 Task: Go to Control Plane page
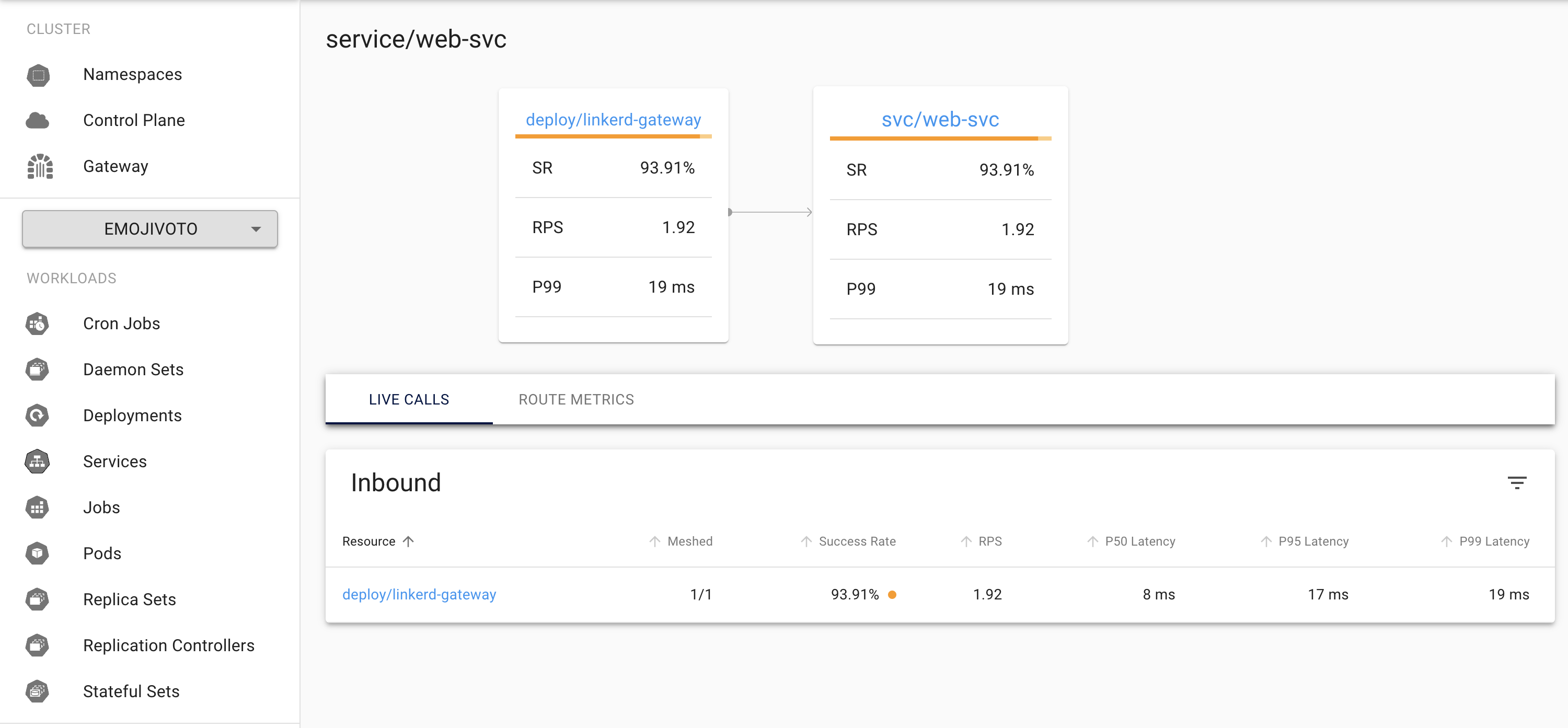tap(134, 121)
